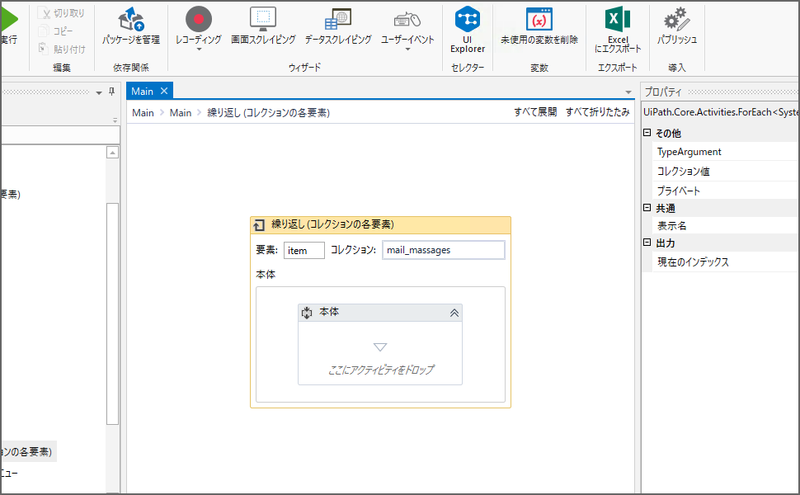Open the document tab list dropdown
This screenshot has width=800, height=495.
628,92
